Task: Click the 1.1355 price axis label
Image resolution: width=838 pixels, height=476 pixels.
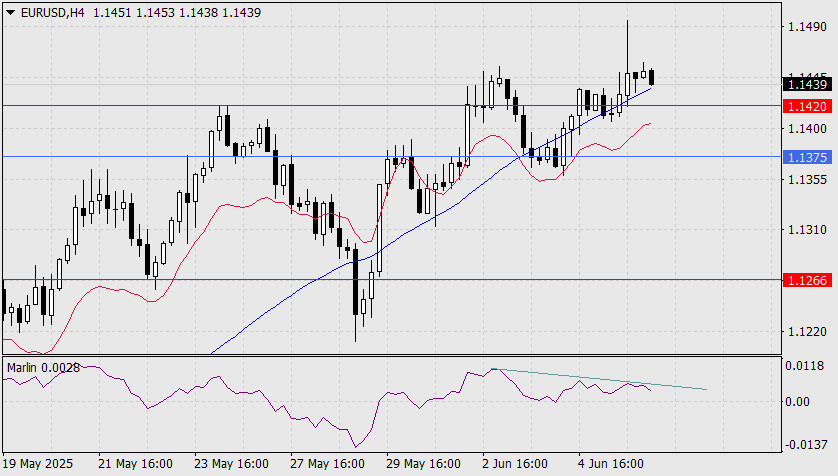Action: click(x=808, y=180)
